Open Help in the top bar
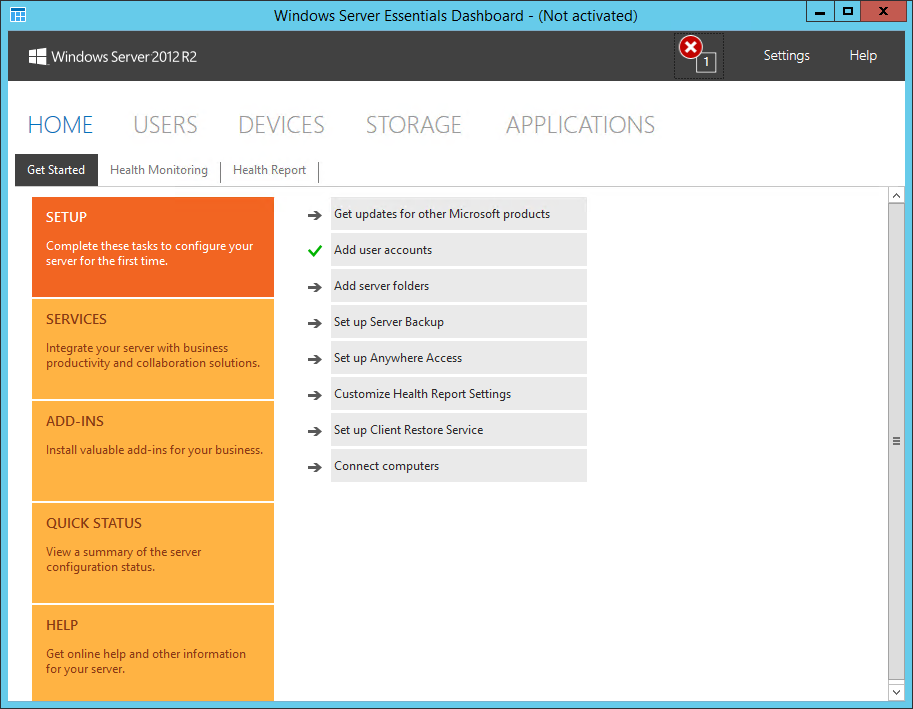 click(863, 55)
